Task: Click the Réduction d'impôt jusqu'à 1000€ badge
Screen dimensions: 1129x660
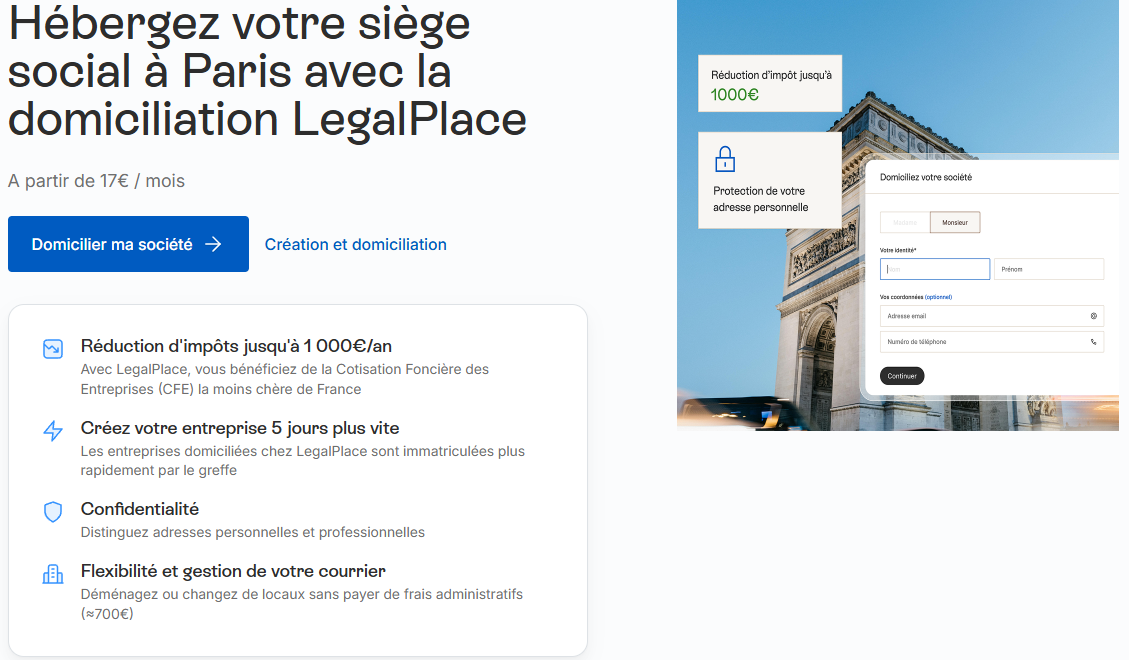Action: (769, 83)
